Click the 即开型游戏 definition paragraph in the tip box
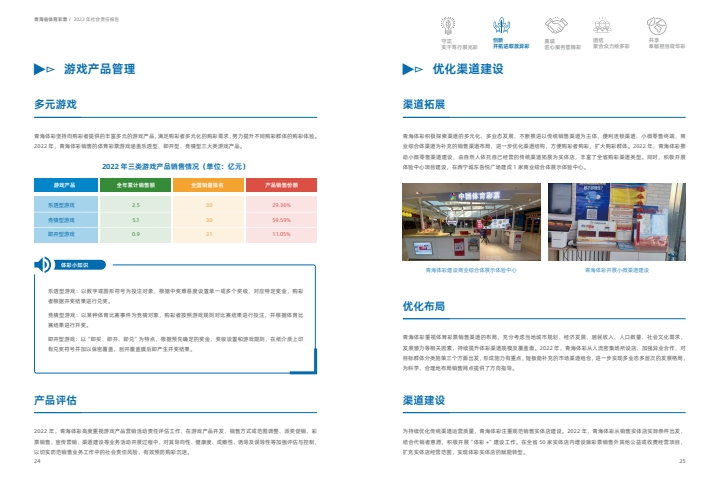 point(175,344)
